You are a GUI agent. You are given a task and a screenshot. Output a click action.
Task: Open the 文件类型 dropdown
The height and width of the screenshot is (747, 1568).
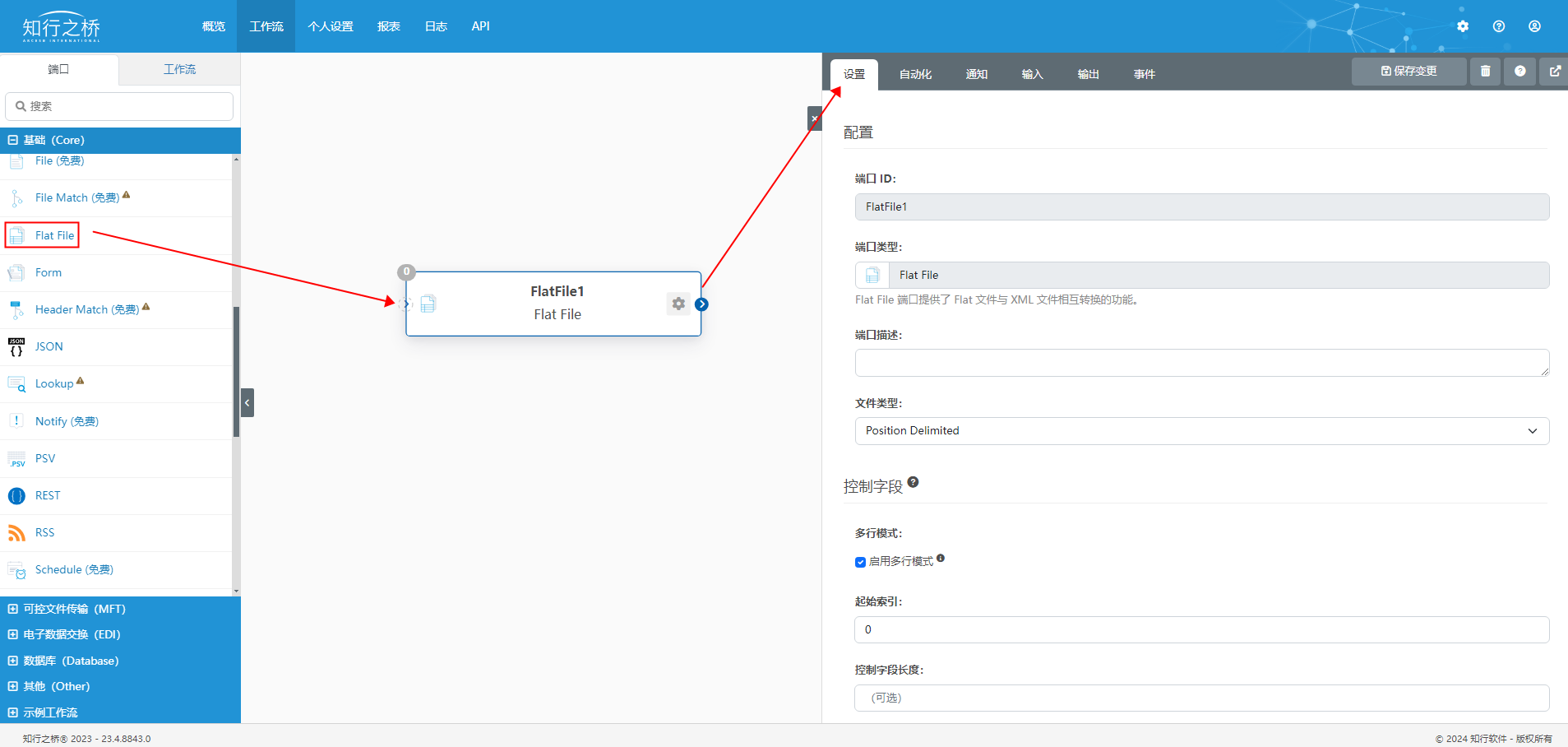[x=1201, y=431]
